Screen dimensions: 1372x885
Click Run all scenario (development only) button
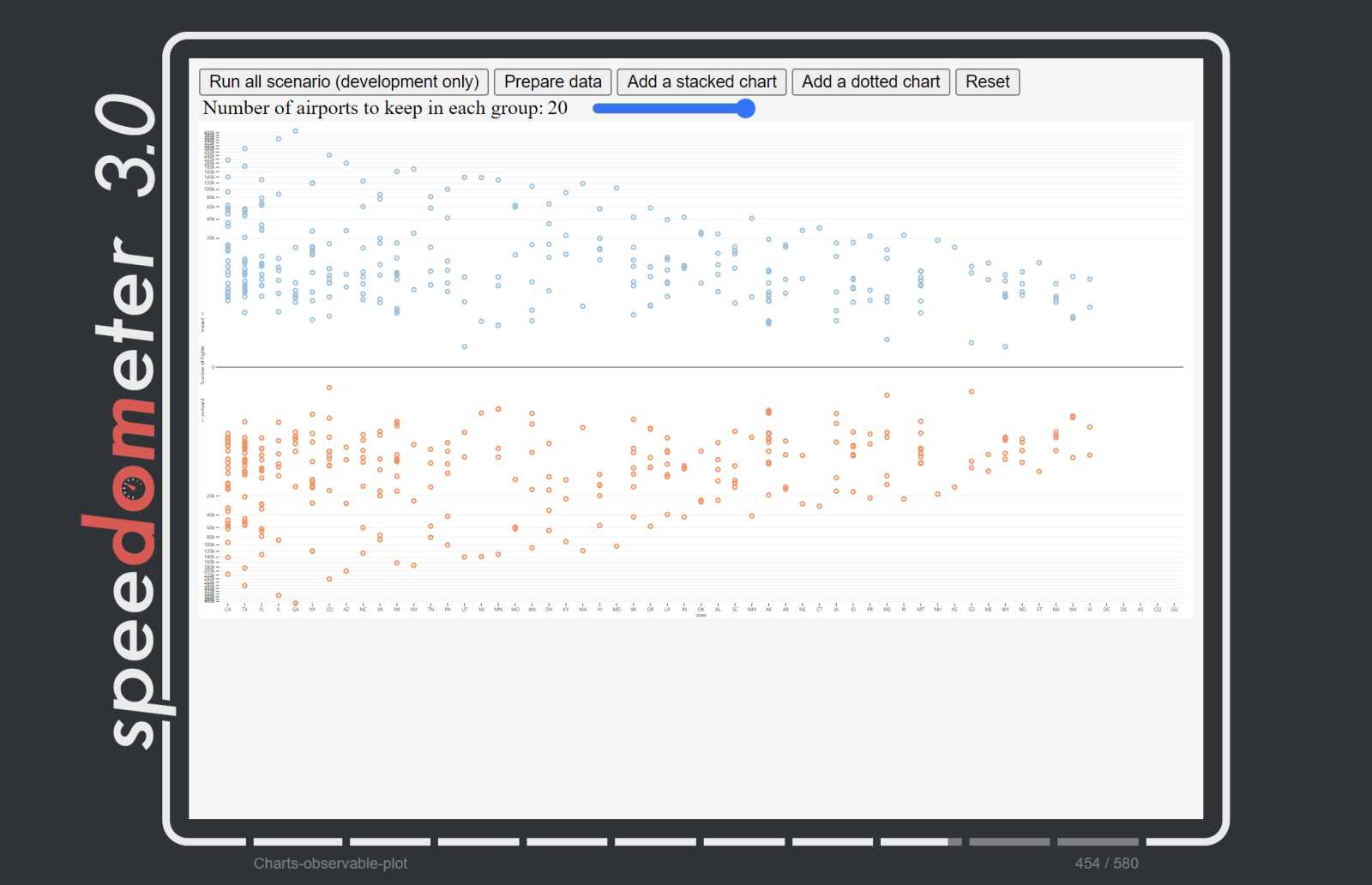tap(344, 81)
